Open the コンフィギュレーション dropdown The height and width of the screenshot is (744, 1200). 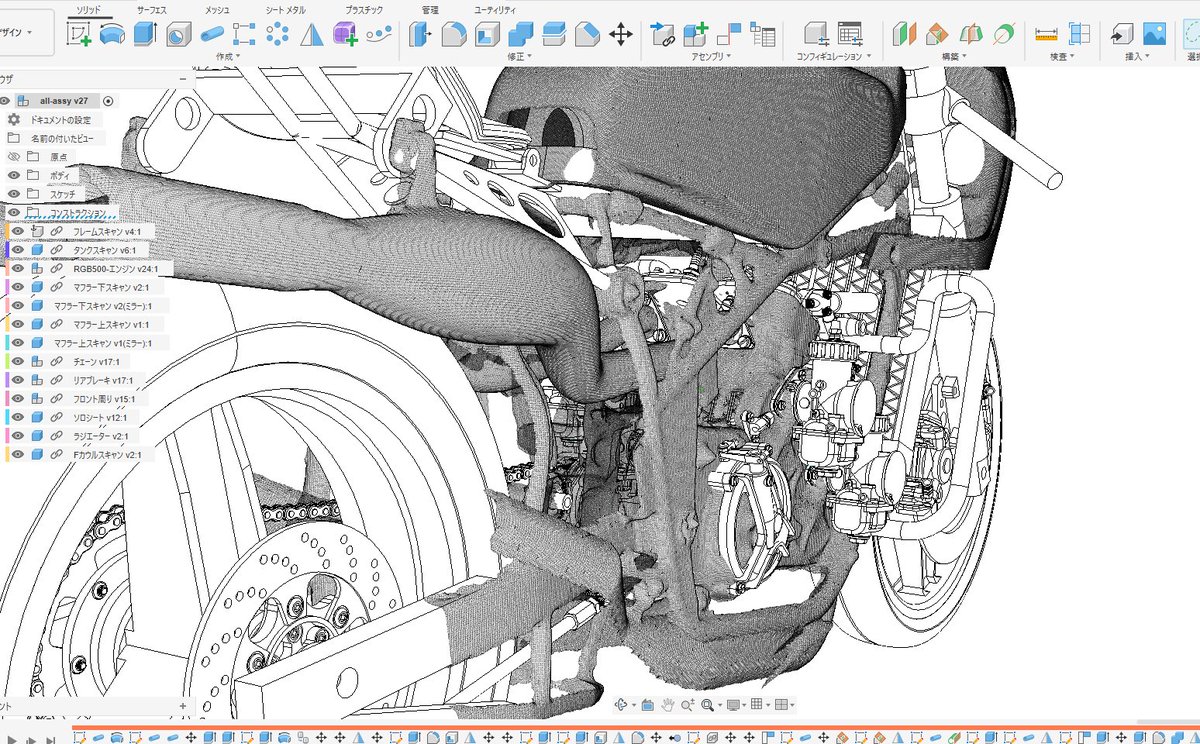click(834, 57)
